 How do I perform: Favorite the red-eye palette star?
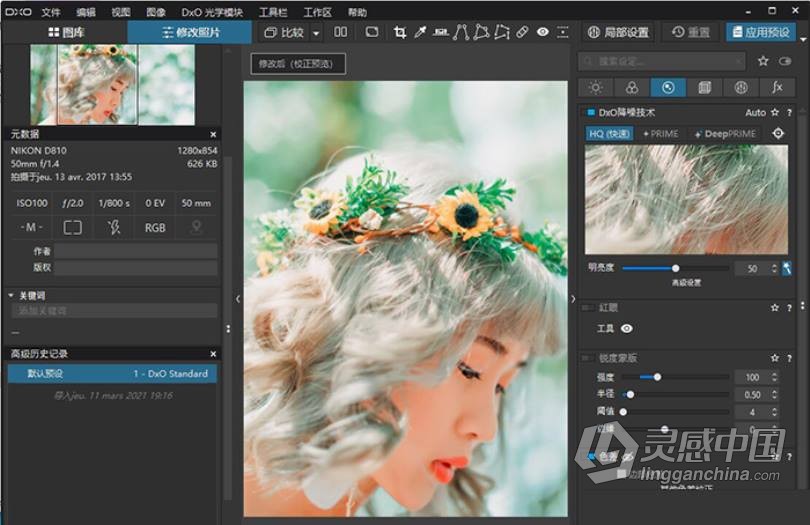pyautogui.click(x=775, y=307)
